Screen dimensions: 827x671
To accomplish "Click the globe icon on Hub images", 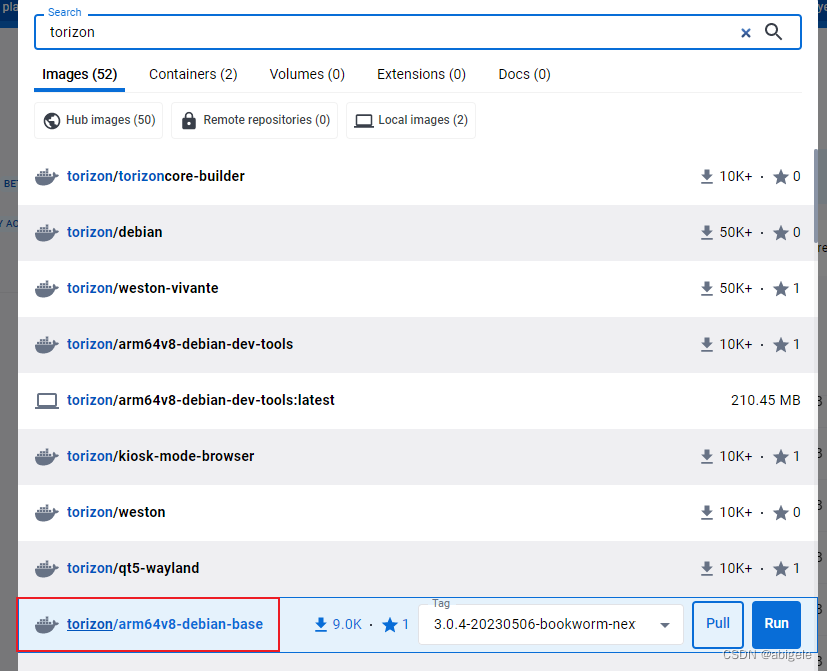I will pyautogui.click(x=52, y=121).
